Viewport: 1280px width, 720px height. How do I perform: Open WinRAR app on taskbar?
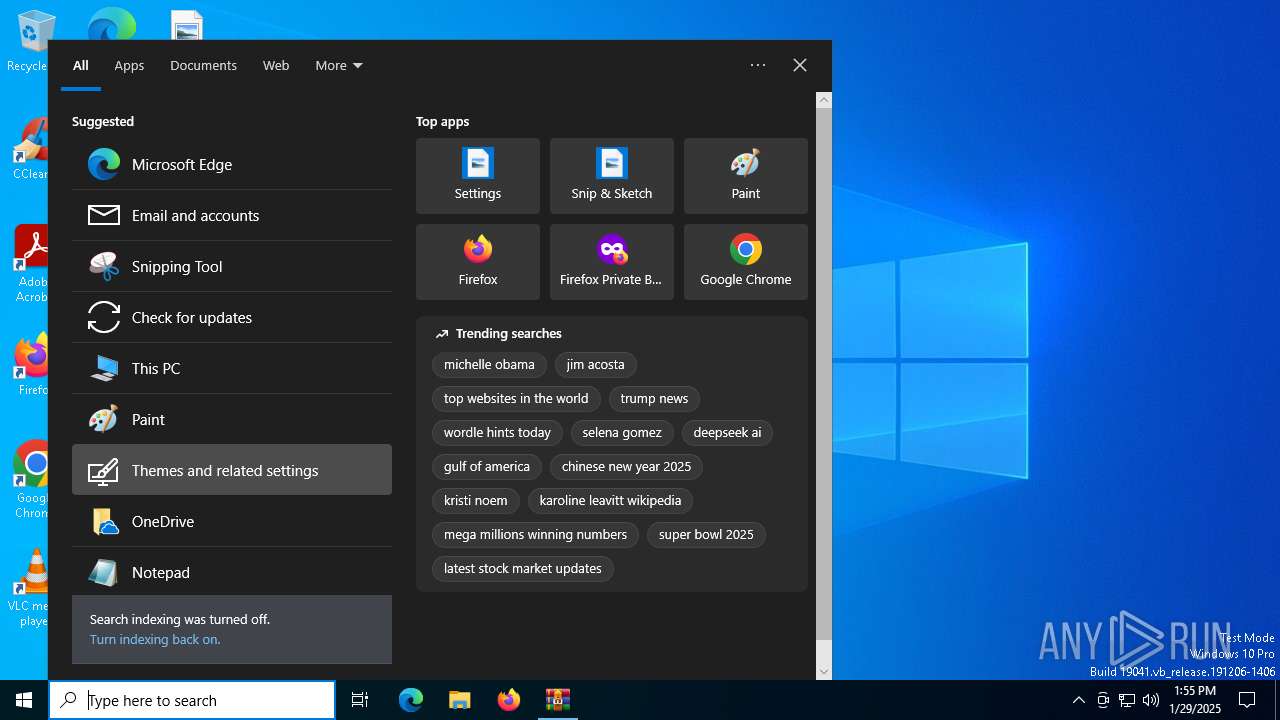557,700
